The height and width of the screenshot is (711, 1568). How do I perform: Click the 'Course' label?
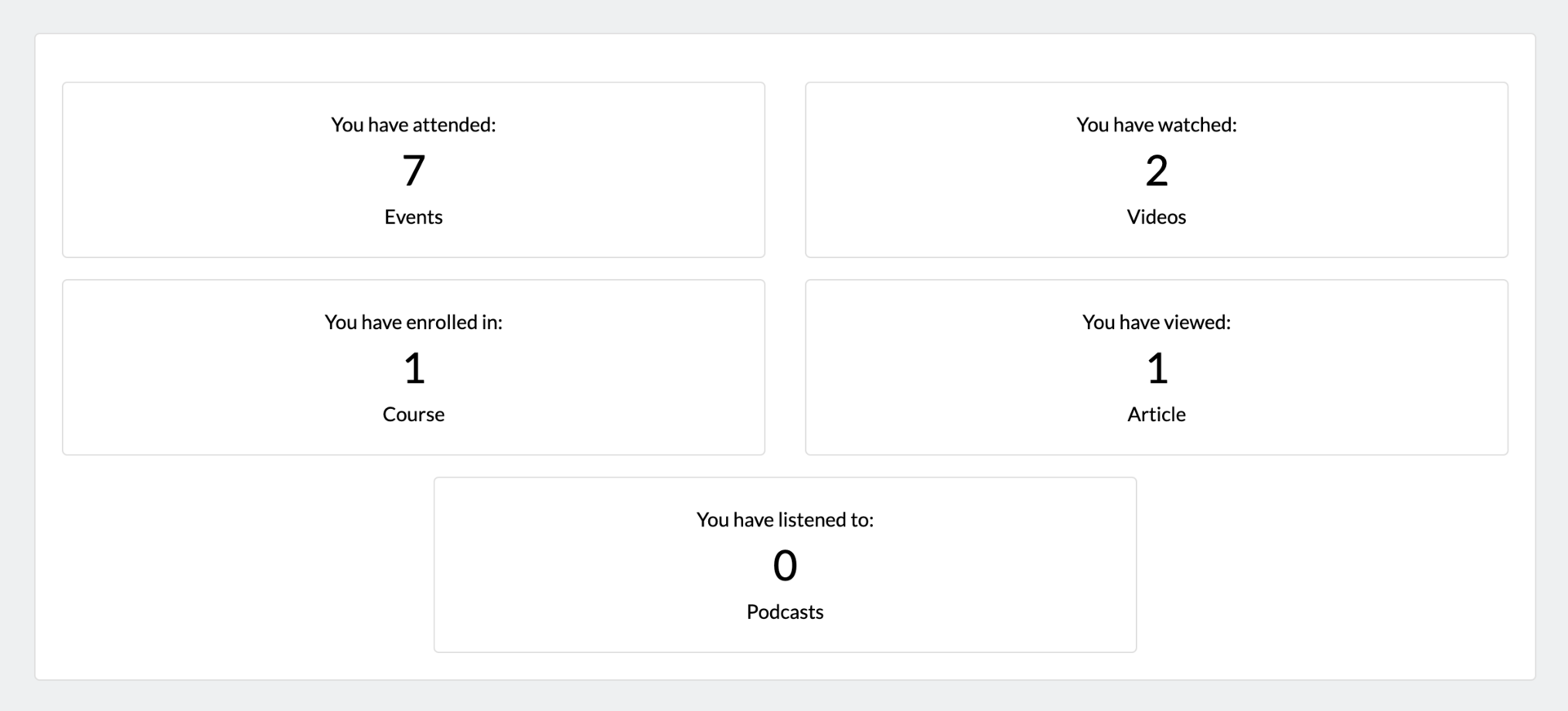coord(413,414)
